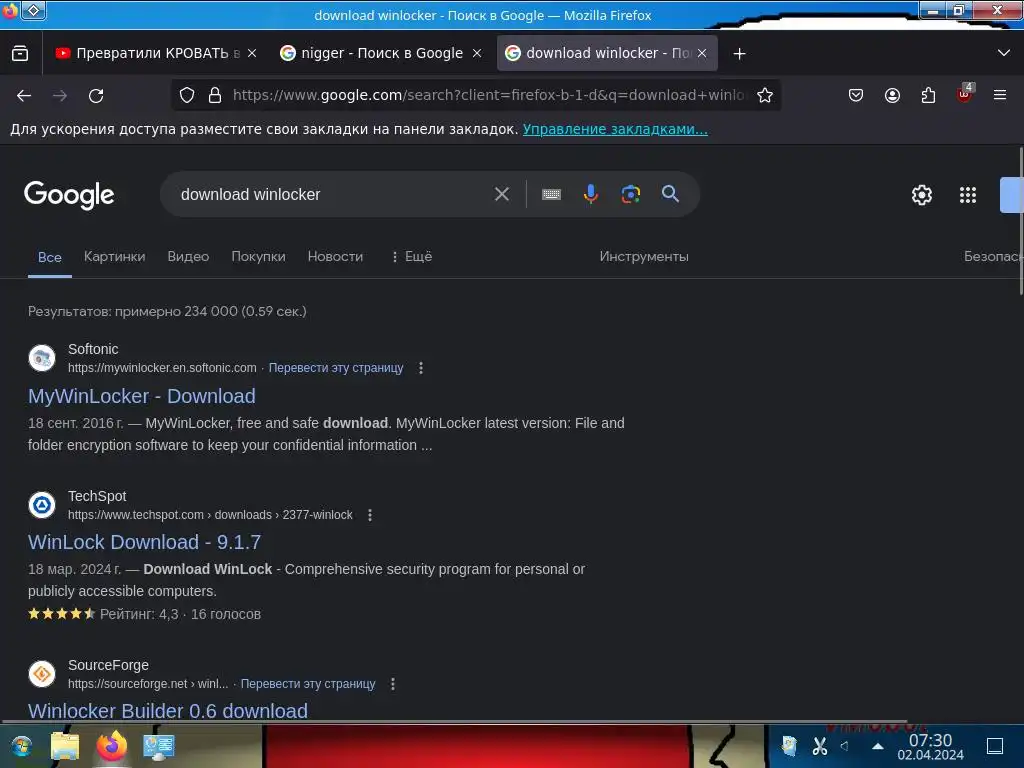Click the Softonic site favicon

point(42,358)
